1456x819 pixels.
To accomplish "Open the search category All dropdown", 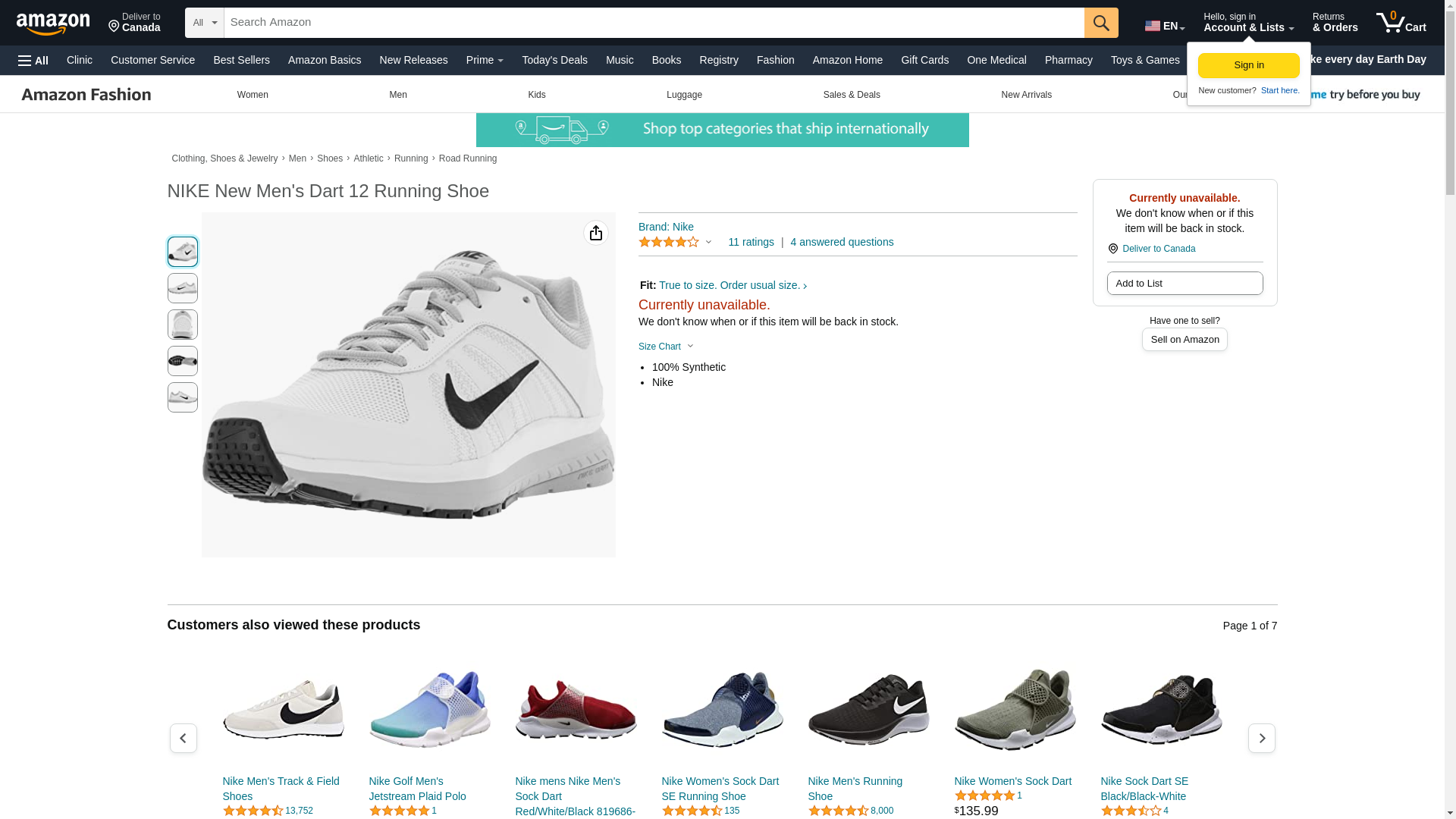I will tap(205, 23).
